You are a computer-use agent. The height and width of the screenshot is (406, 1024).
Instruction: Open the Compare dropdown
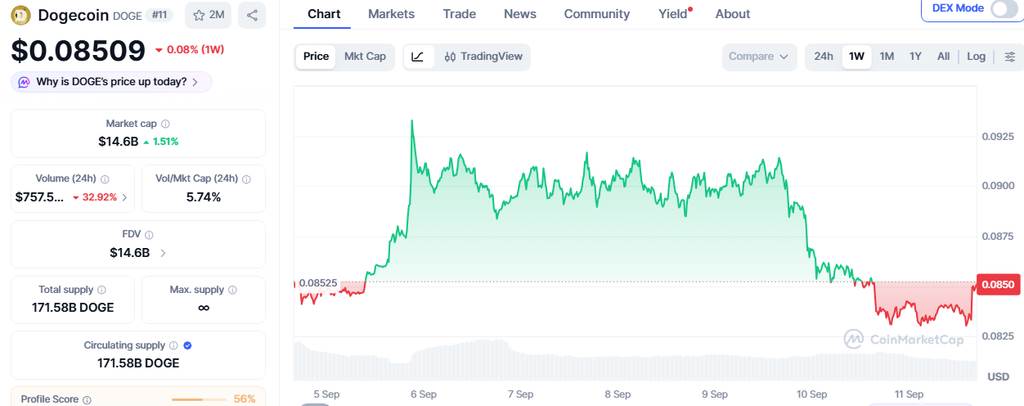click(759, 57)
